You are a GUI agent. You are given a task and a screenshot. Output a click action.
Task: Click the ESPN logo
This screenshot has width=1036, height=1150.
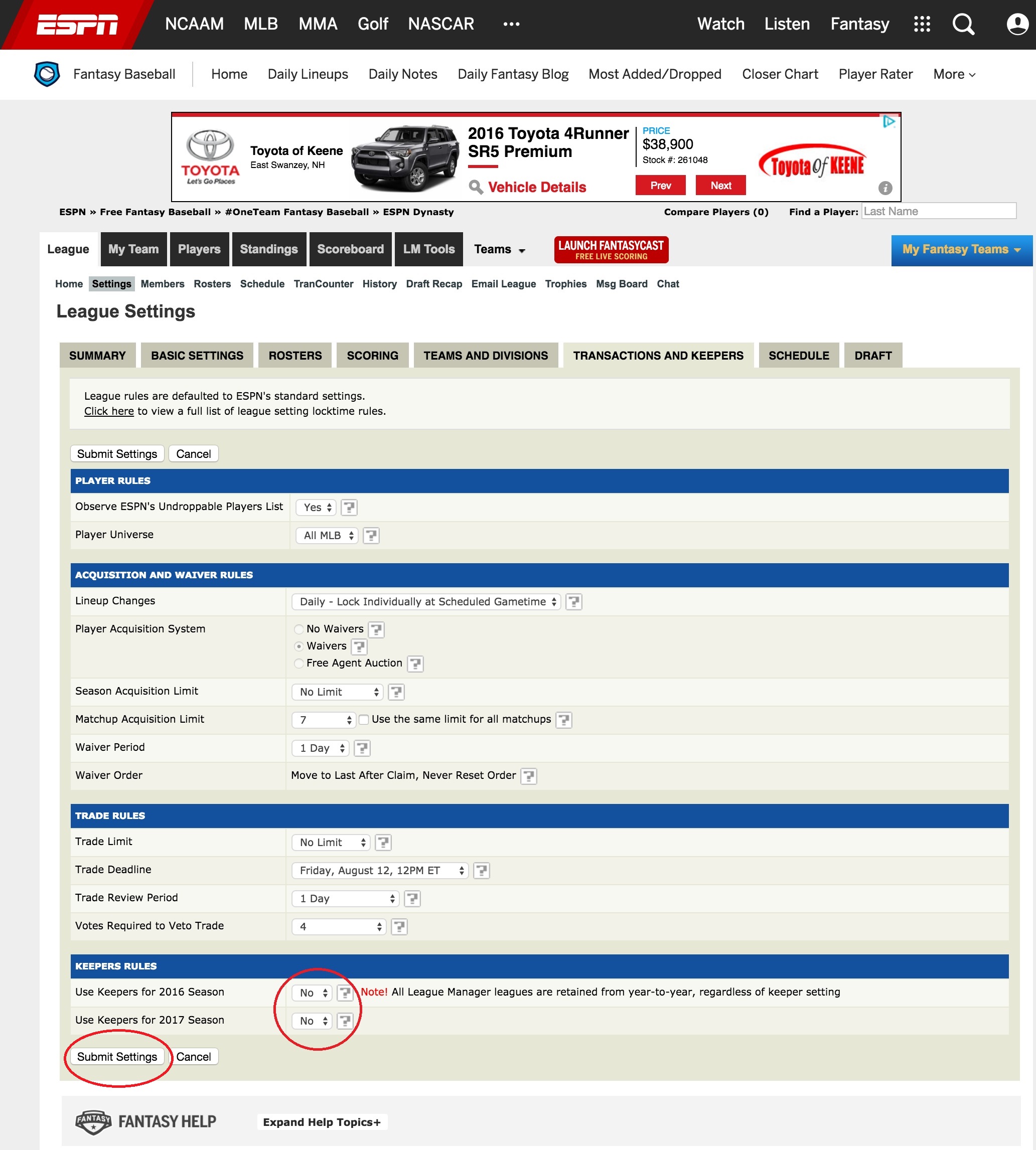point(77,25)
